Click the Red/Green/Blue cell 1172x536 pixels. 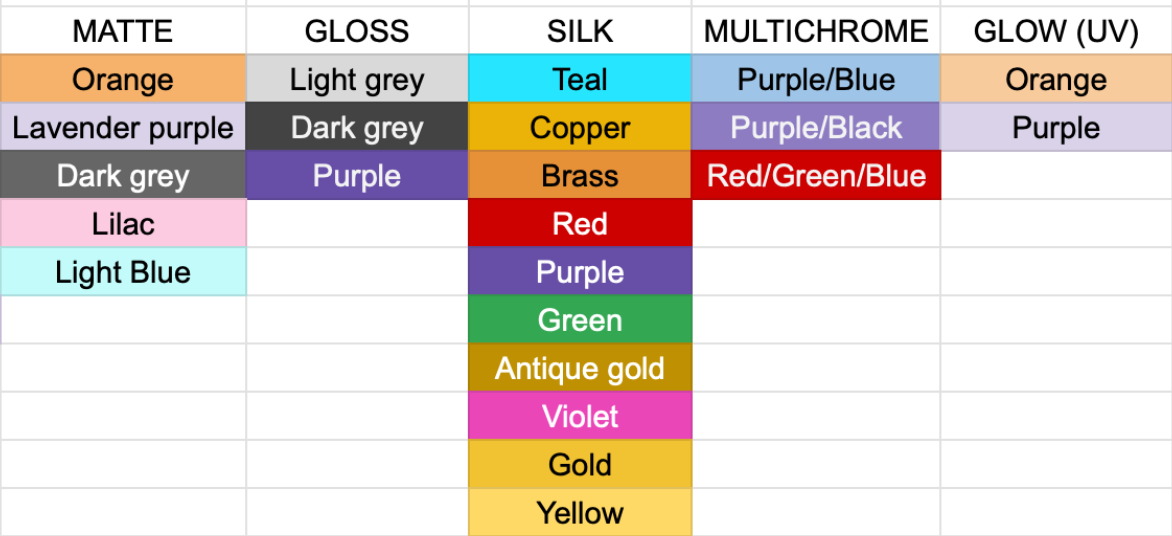[816, 176]
